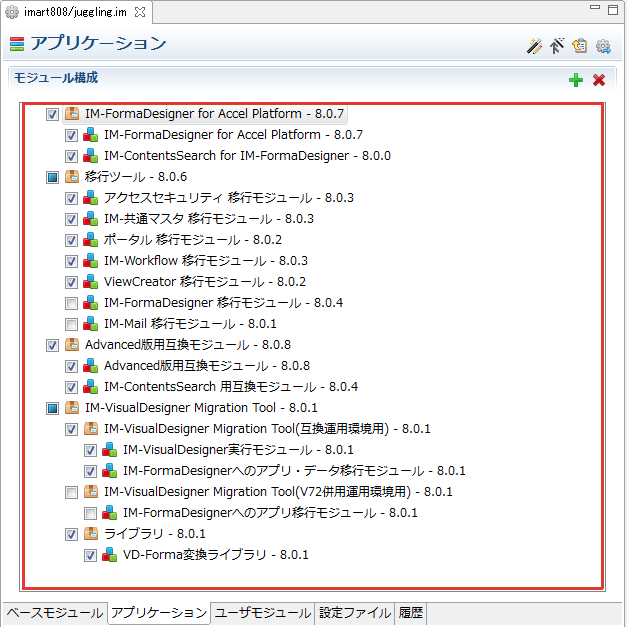Click the green plus add module icon
Screen dimensions: 627x627
coord(576,80)
